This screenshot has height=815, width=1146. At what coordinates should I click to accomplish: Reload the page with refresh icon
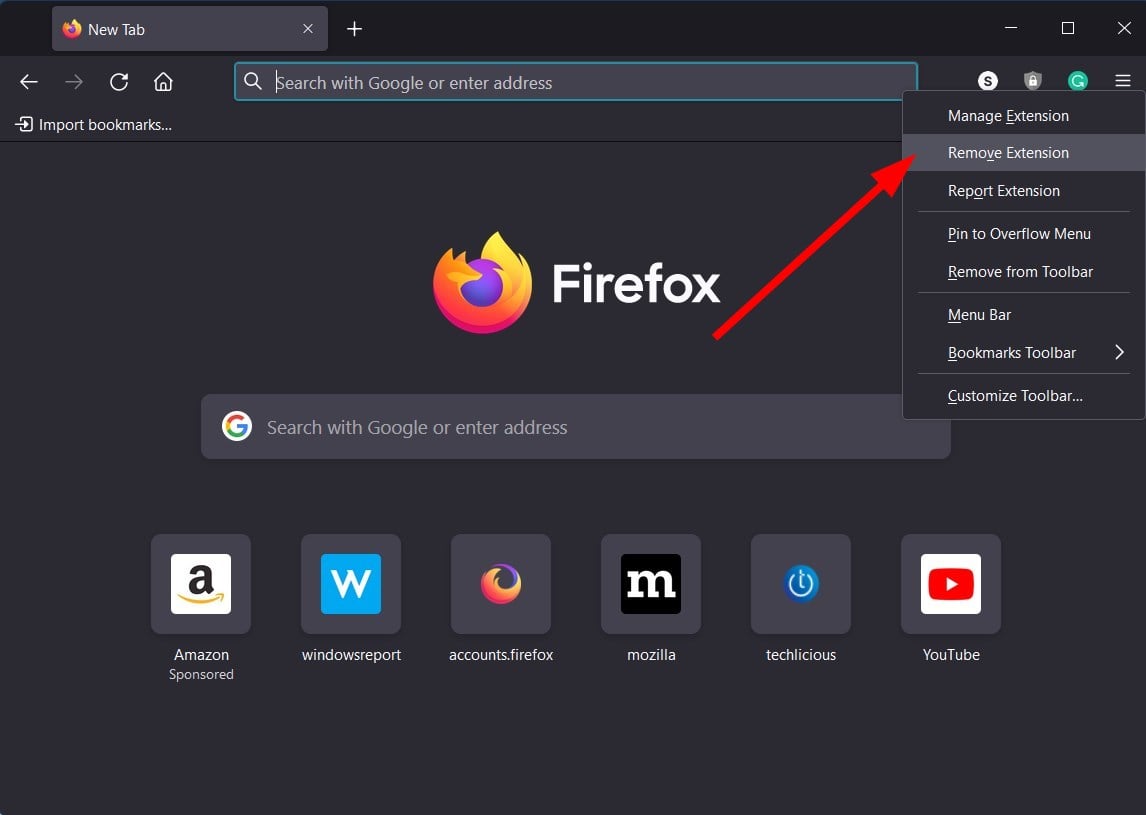click(x=119, y=82)
